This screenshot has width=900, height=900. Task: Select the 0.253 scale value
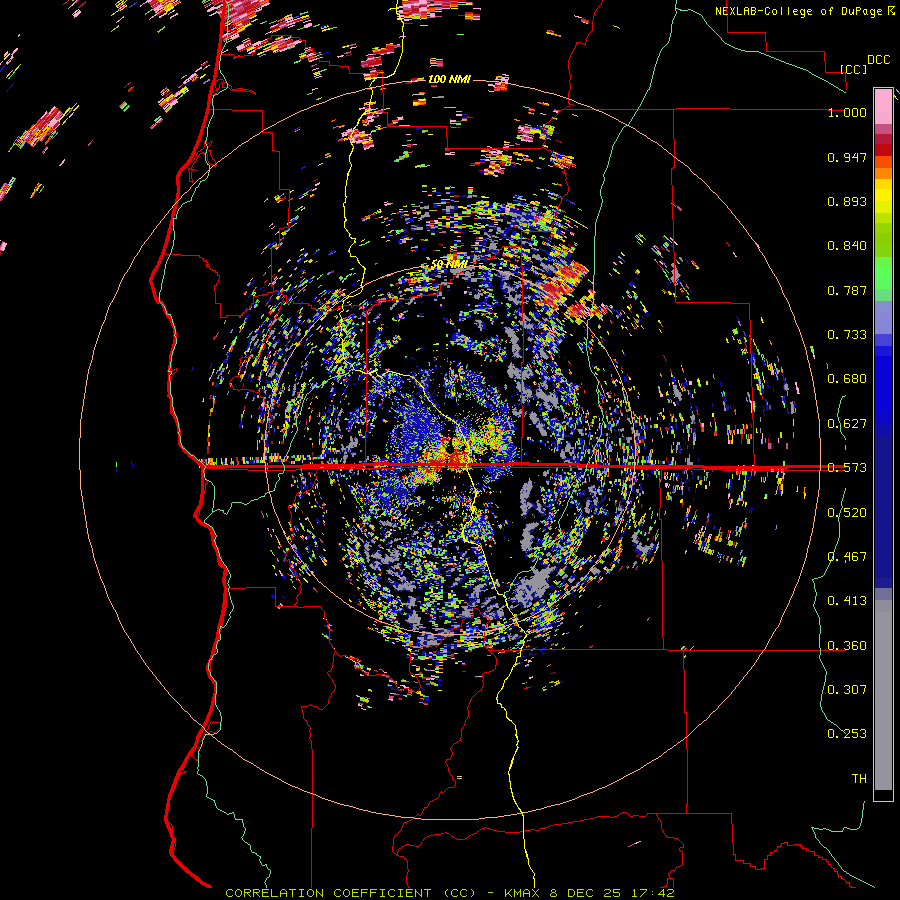(x=847, y=734)
